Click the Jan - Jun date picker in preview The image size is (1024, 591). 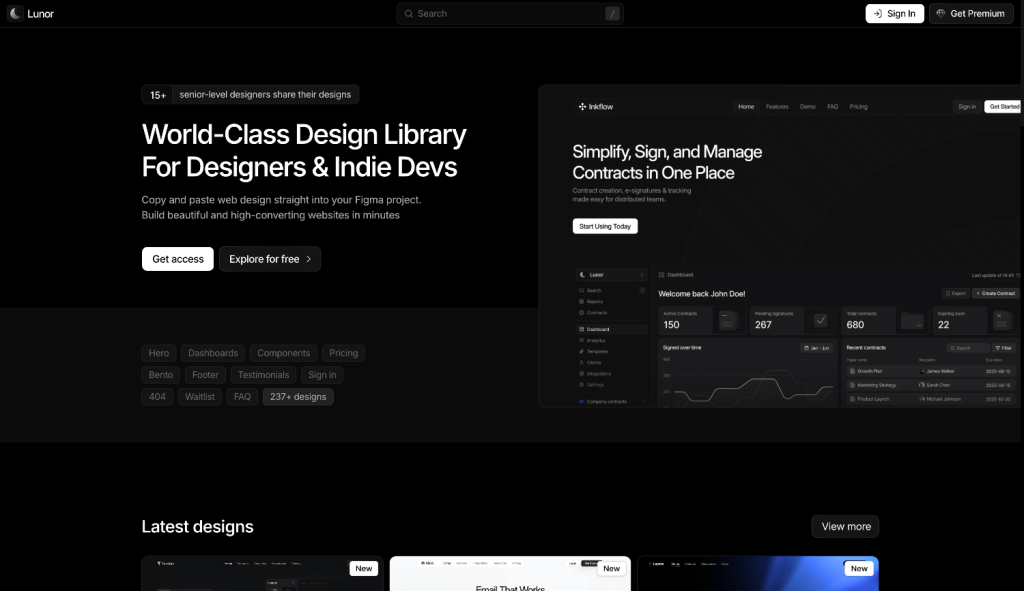816,348
